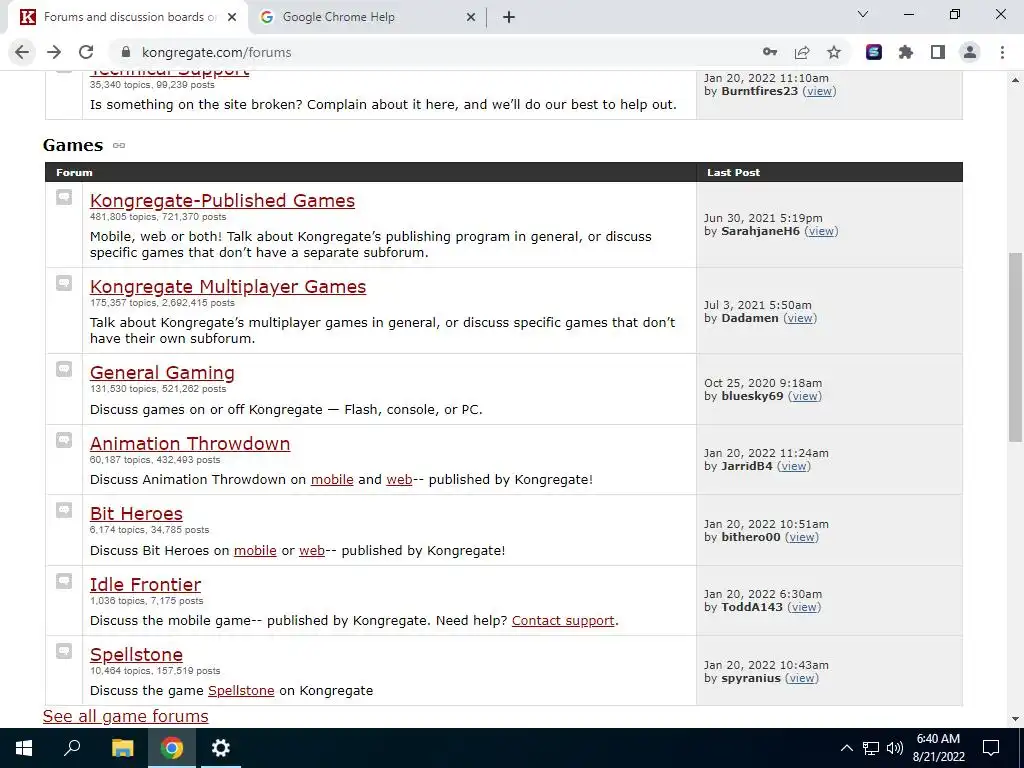Screen dimensions: 1024x768
Task: Open the notification center icon
Action: tap(991, 748)
